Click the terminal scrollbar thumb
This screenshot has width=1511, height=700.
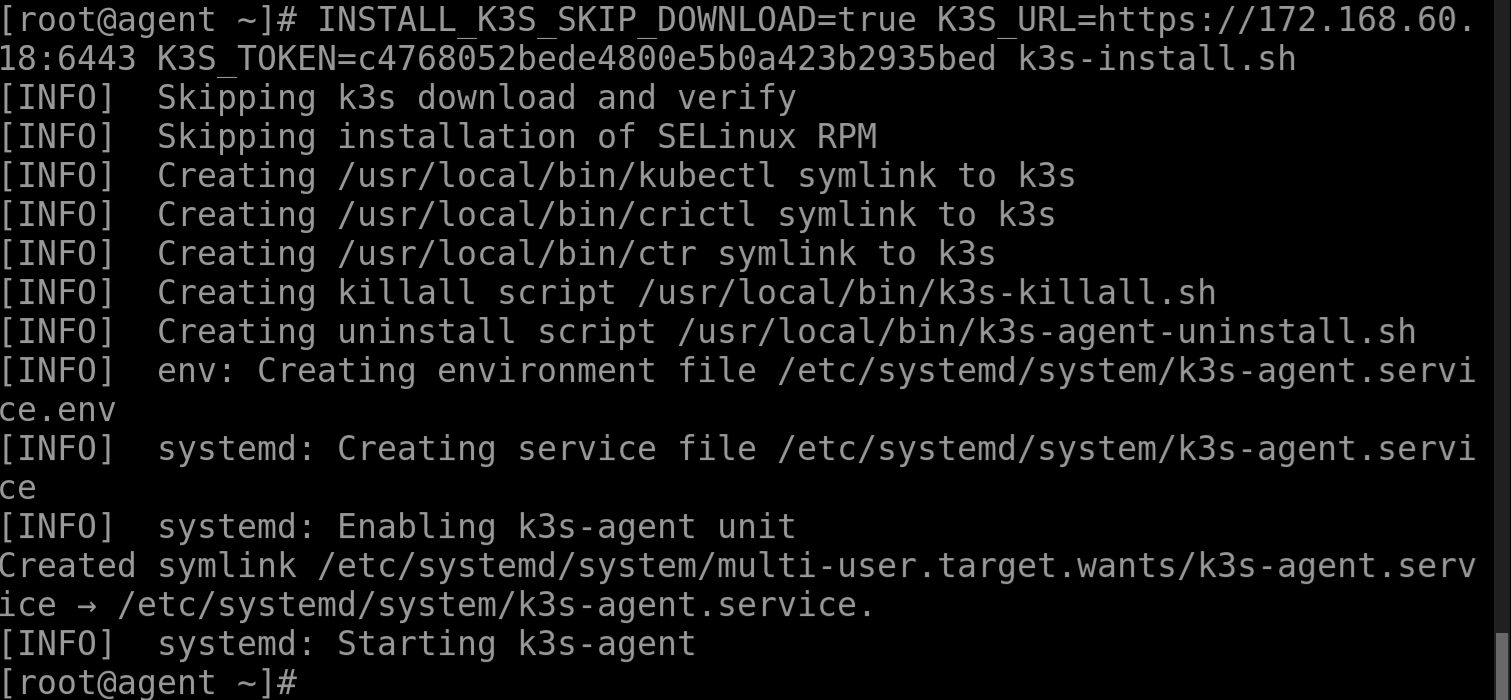coord(1503,665)
